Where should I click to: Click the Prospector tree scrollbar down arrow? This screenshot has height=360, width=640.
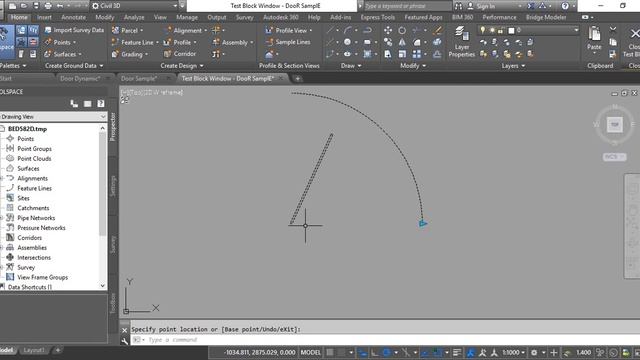click(102, 286)
